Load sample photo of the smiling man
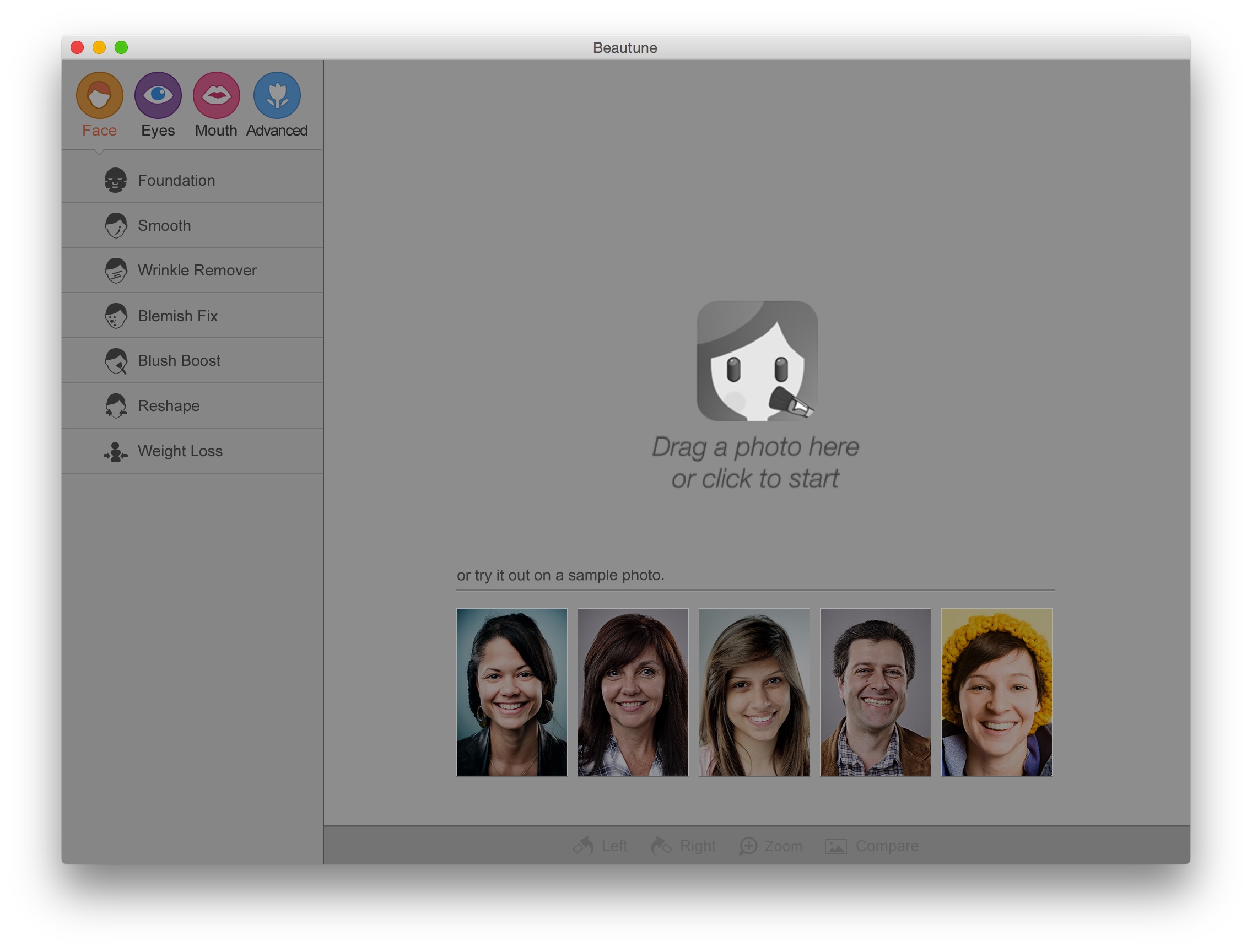This screenshot has width=1252, height=952. tap(876, 692)
